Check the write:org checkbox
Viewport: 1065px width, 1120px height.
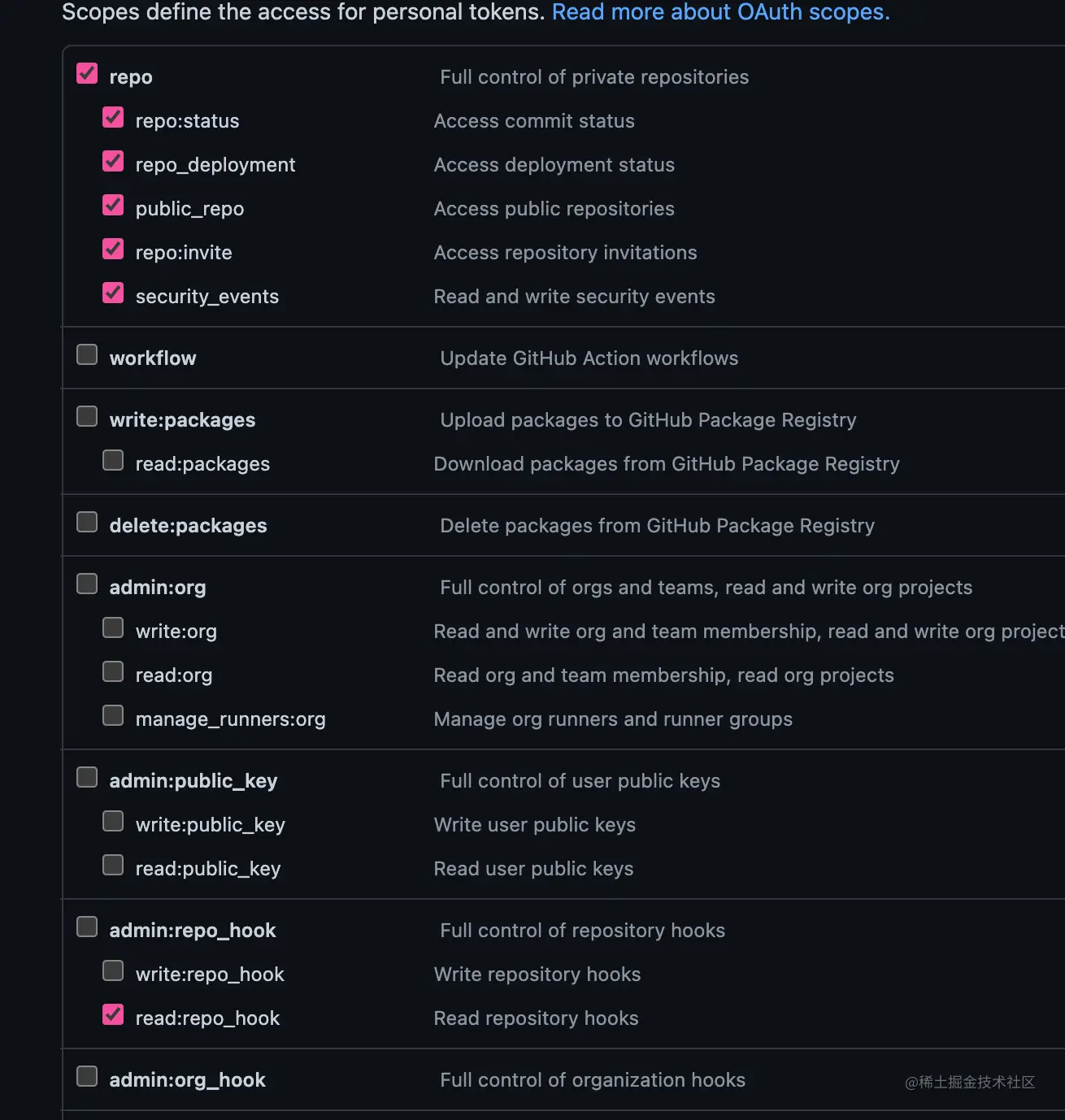pyautogui.click(x=113, y=628)
